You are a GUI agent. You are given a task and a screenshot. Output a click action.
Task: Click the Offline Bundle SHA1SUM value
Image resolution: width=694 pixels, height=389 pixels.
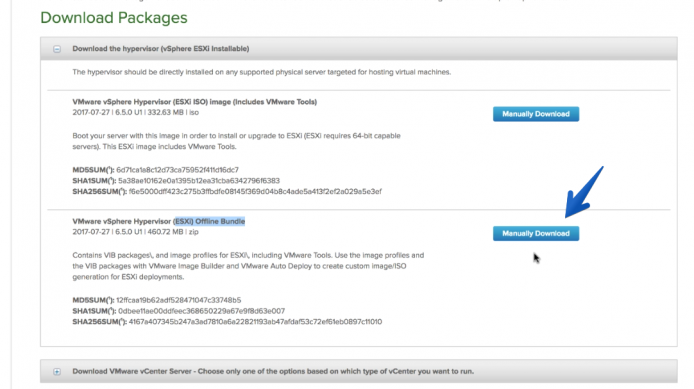[201, 311]
